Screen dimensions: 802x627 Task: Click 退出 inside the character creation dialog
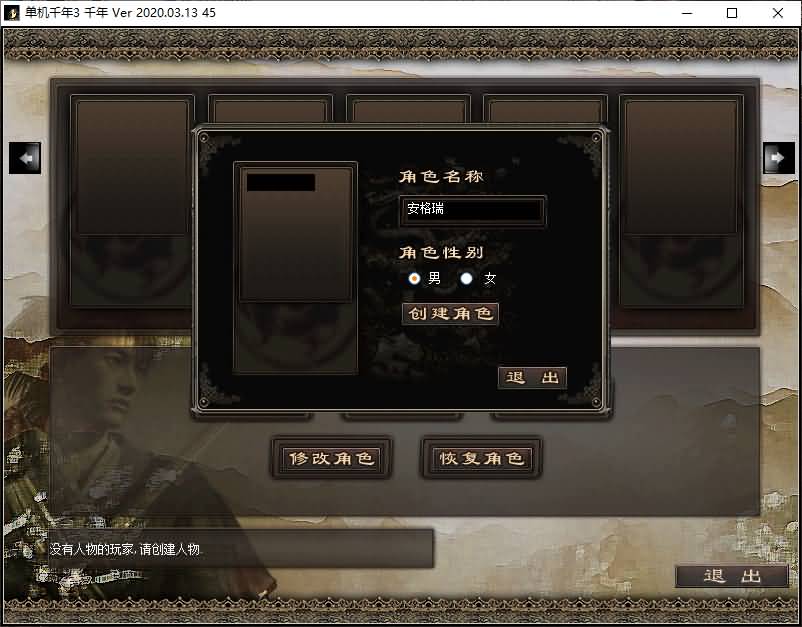point(532,378)
